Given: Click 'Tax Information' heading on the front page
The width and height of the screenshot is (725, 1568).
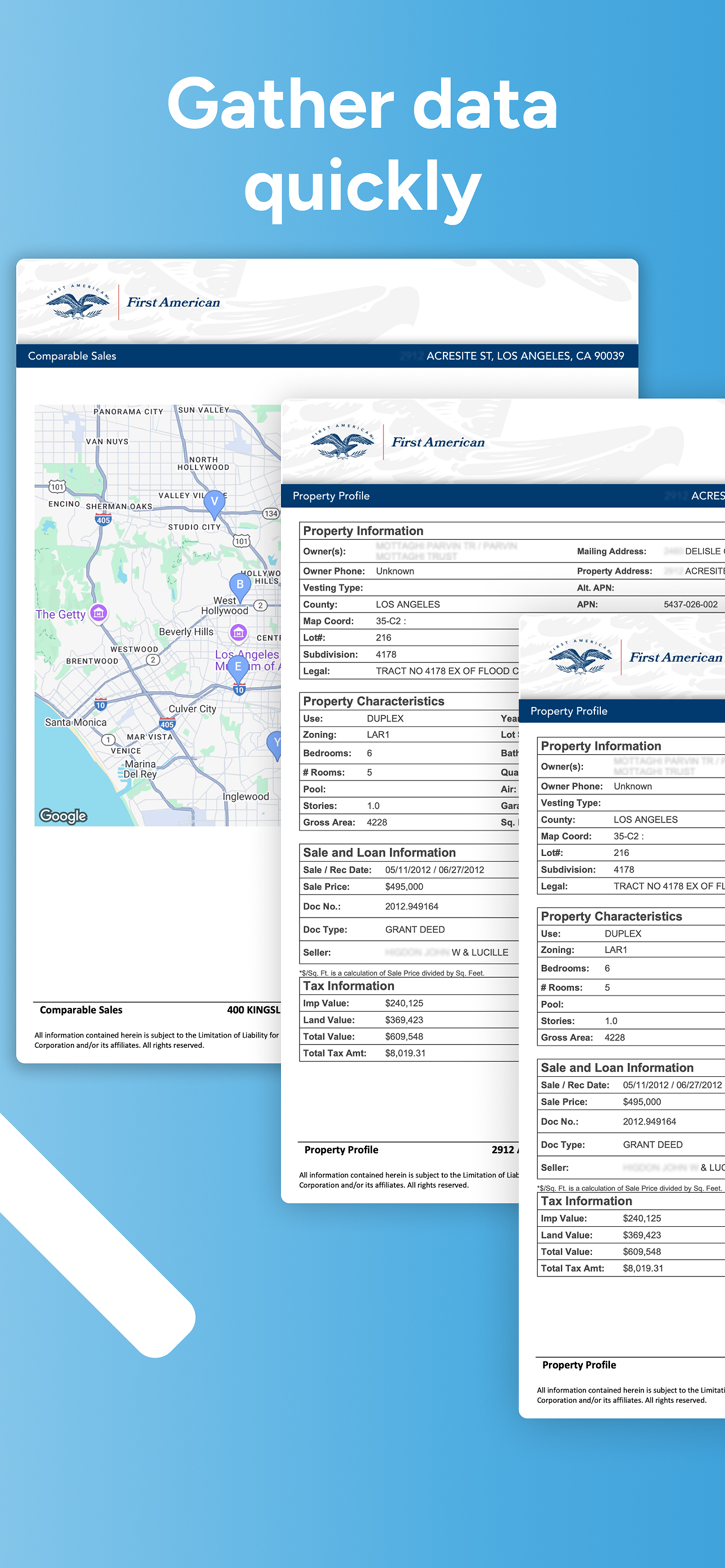Looking at the screenshot, I should point(586,1201).
